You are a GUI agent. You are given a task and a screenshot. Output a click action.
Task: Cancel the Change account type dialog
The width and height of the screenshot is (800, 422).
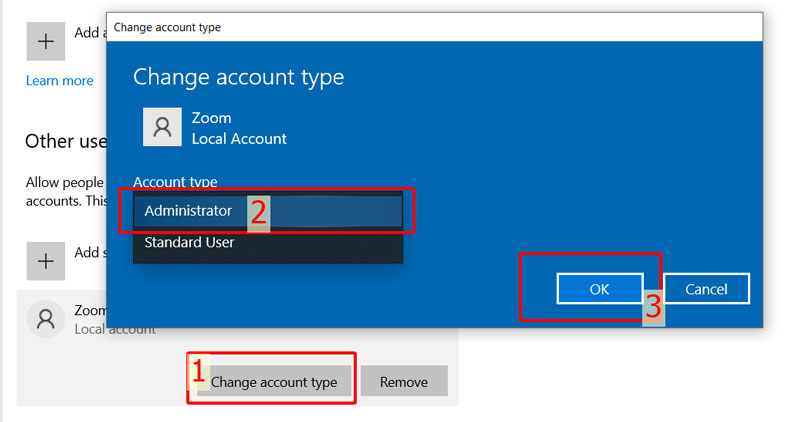(x=706, y=289)
